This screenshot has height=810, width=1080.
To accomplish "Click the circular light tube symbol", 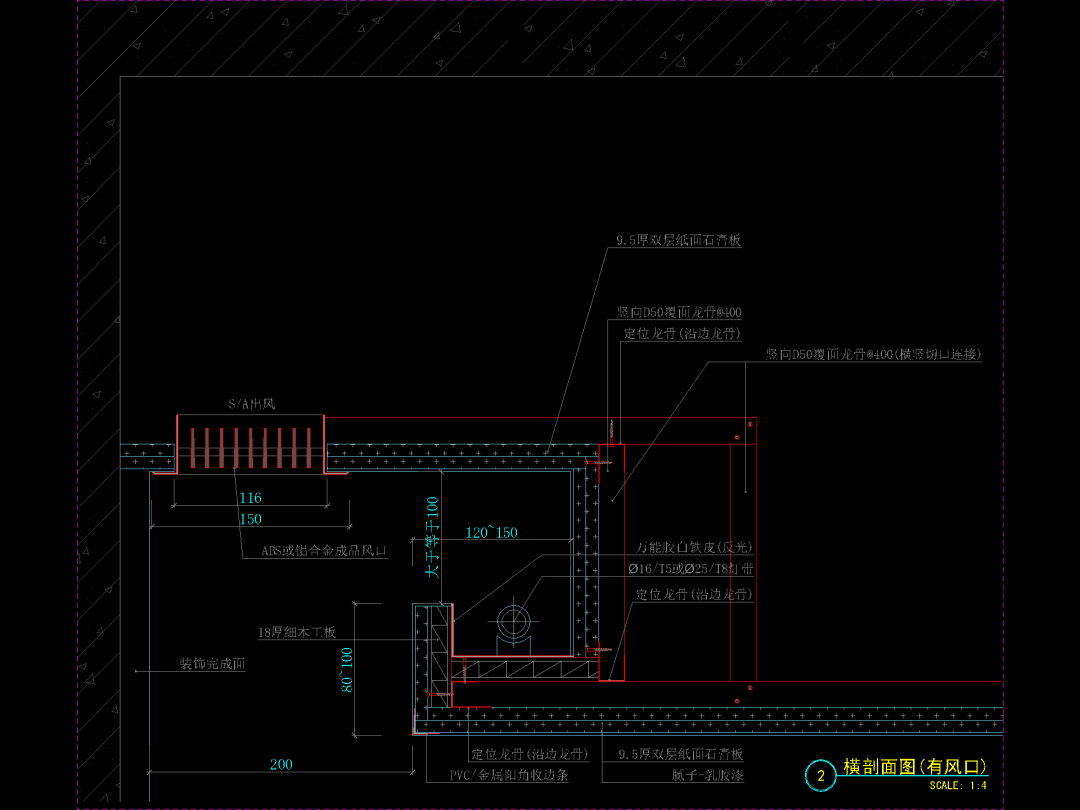I will (x=513, y=622).
